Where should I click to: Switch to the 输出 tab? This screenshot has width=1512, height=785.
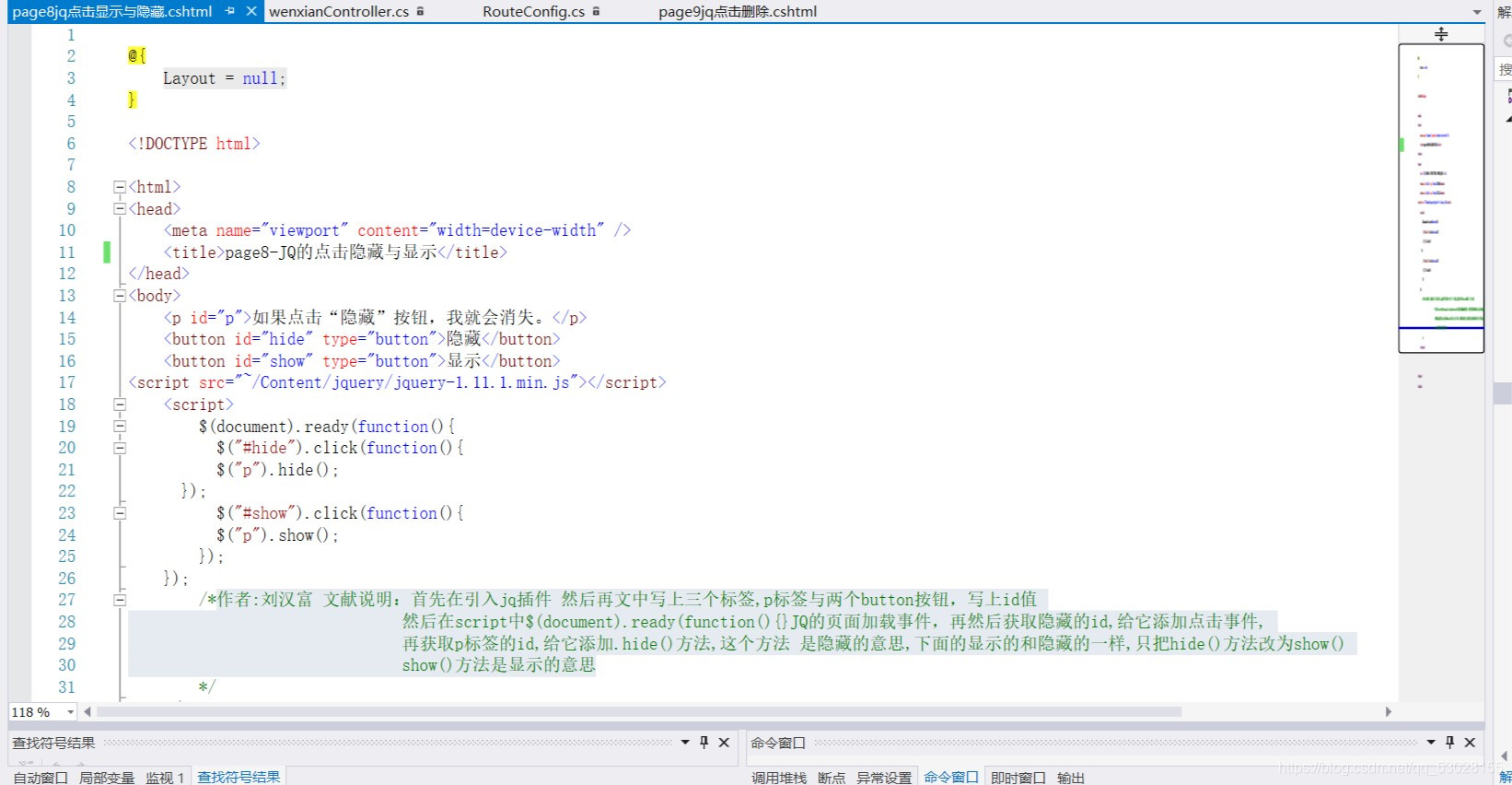click(x=1071, y=778)
